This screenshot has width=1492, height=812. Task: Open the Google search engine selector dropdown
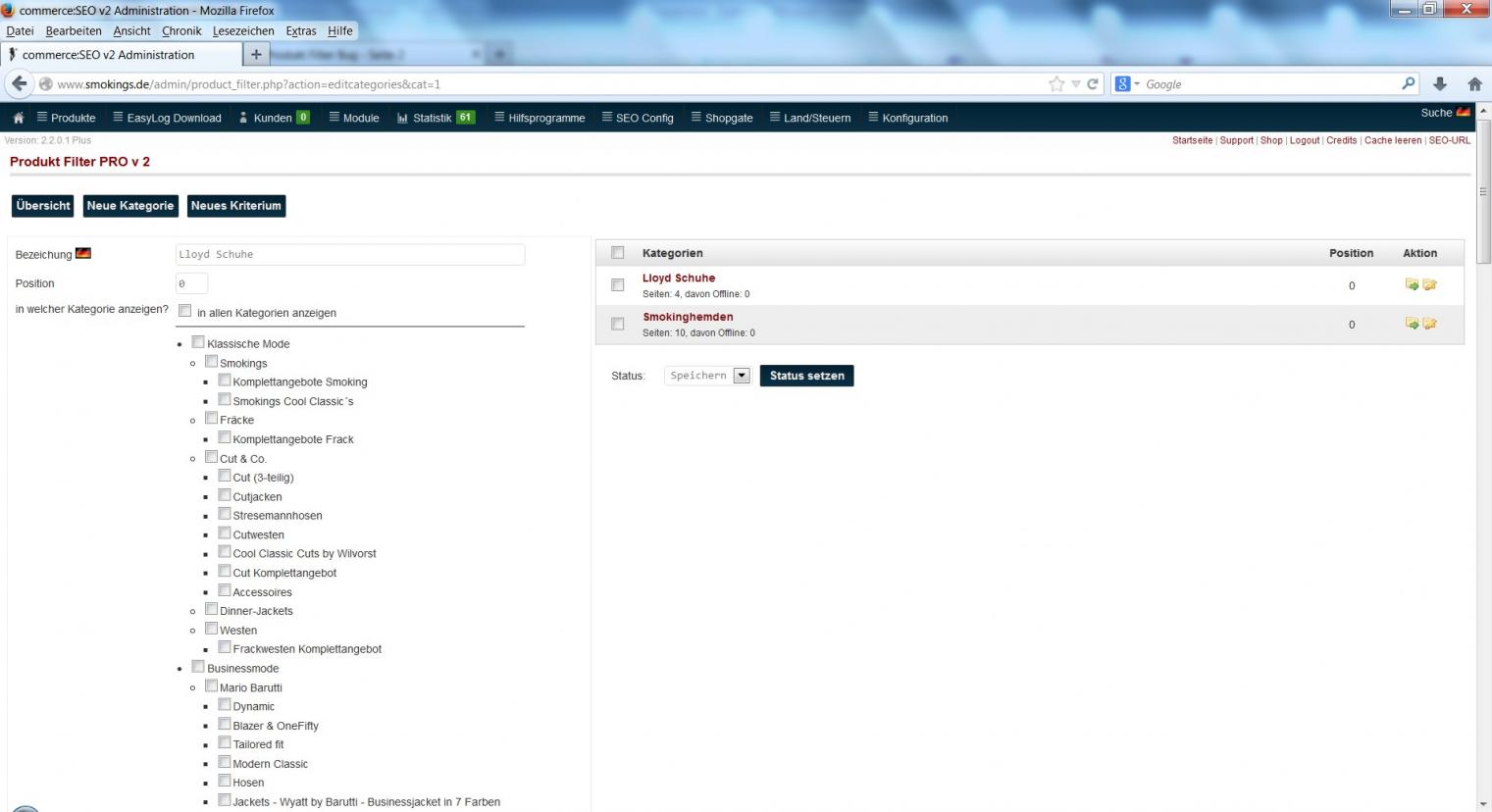1127,84
